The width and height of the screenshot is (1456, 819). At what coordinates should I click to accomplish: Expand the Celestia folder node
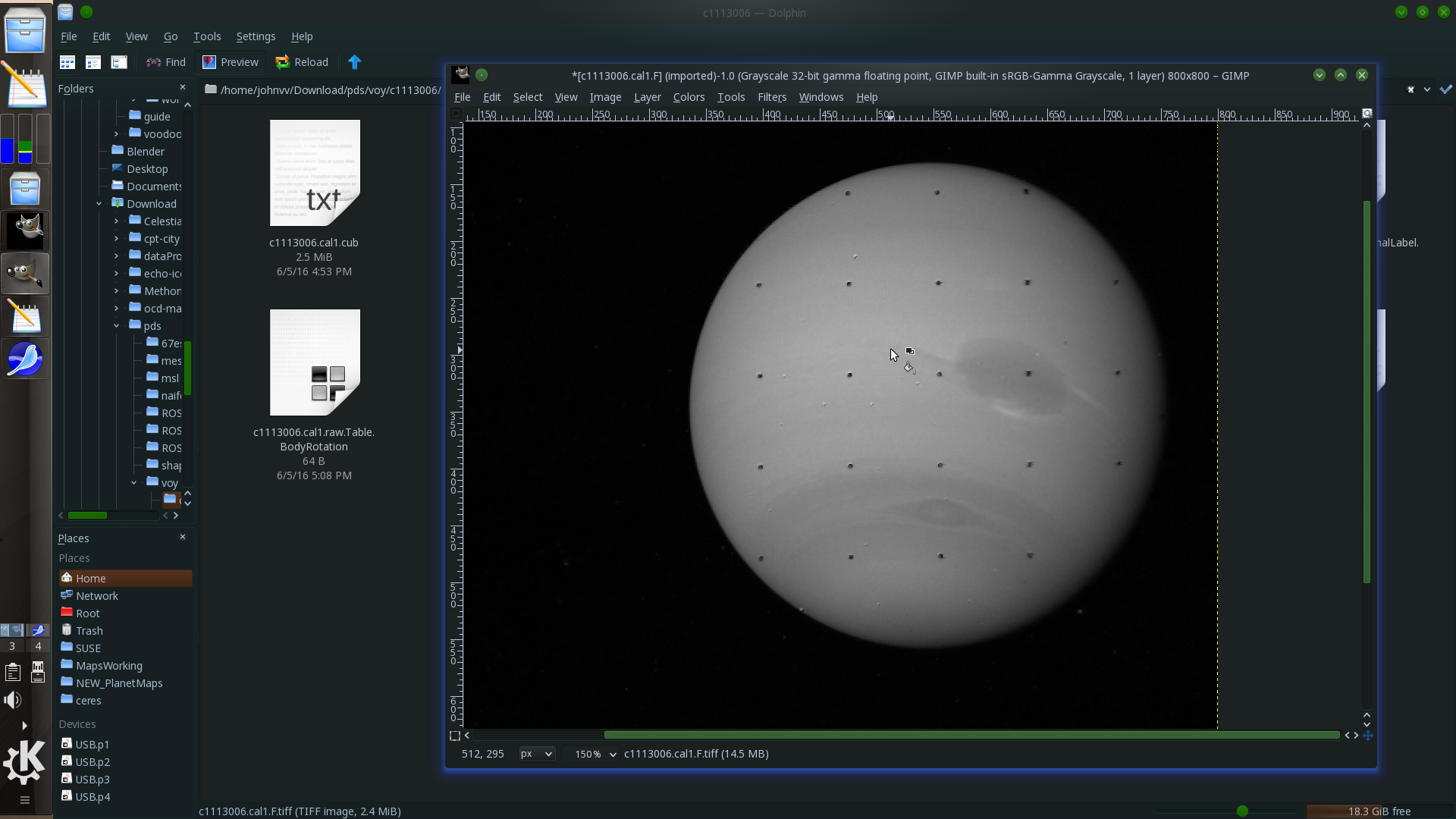tap(117, 221)
